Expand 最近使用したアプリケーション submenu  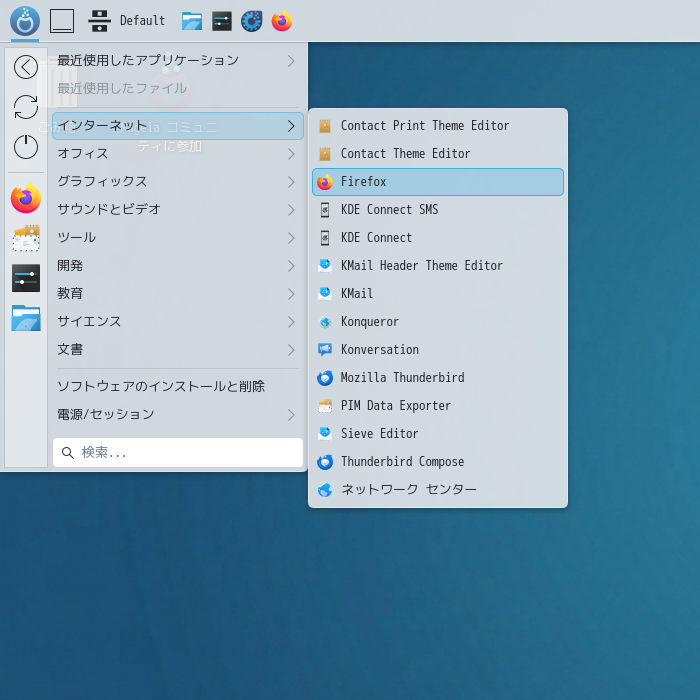coord(178,61)
